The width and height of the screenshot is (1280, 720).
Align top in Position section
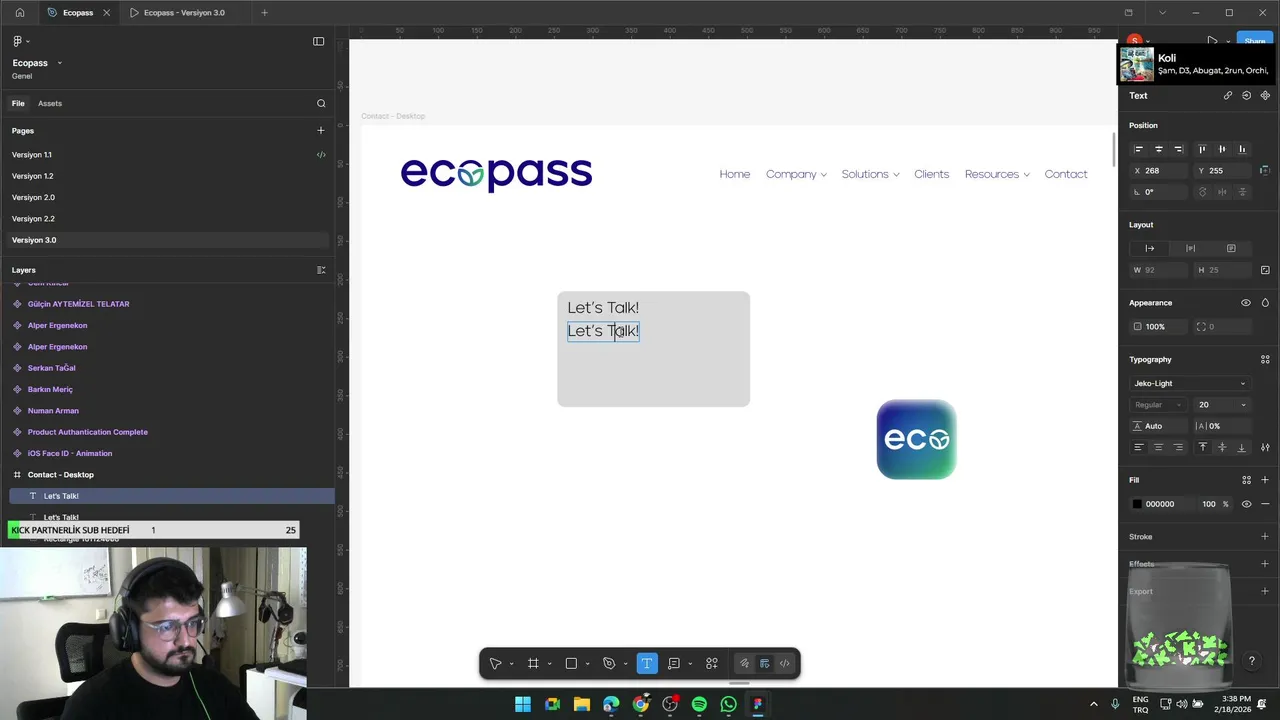tap(1202, 149)
